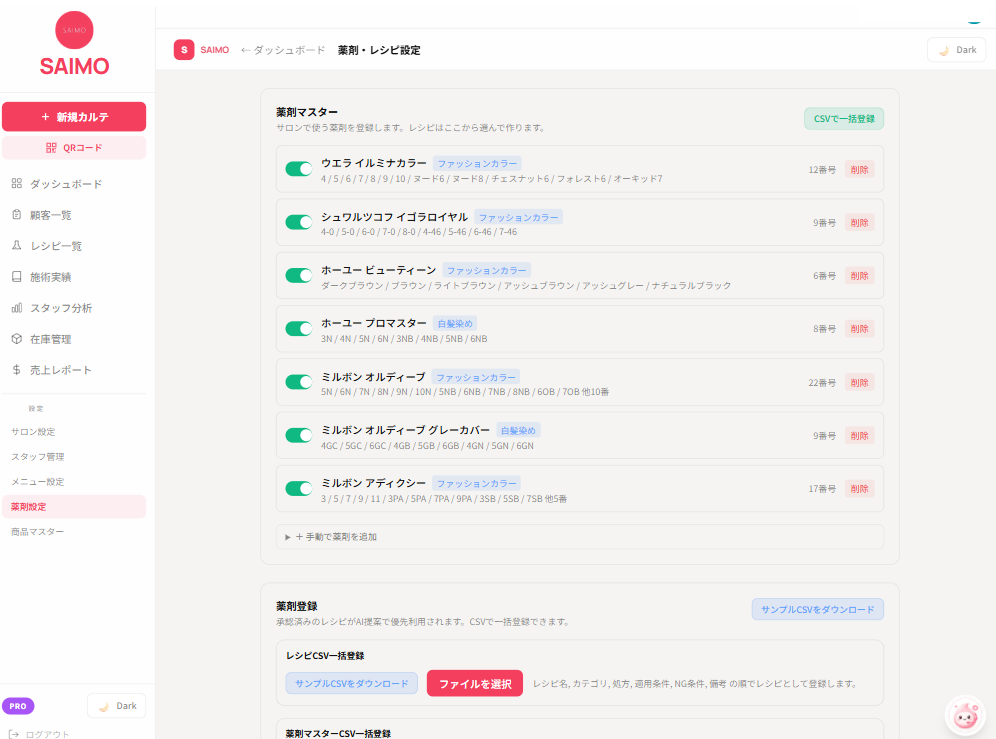996x739 pixels.
Task: Click the ファイルを選択 button
Action: coord(474,684)
